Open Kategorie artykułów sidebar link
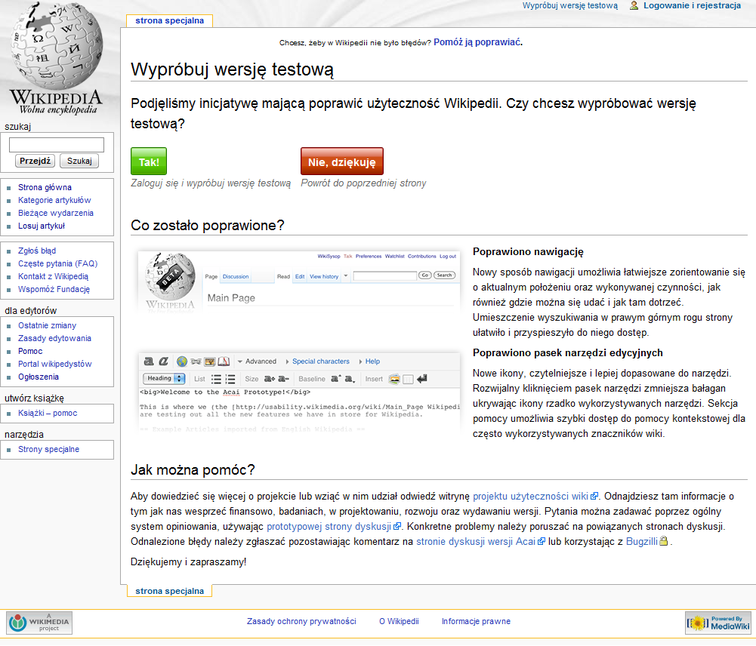The height and width of the screenshot is (646, 756). [54, 201]
